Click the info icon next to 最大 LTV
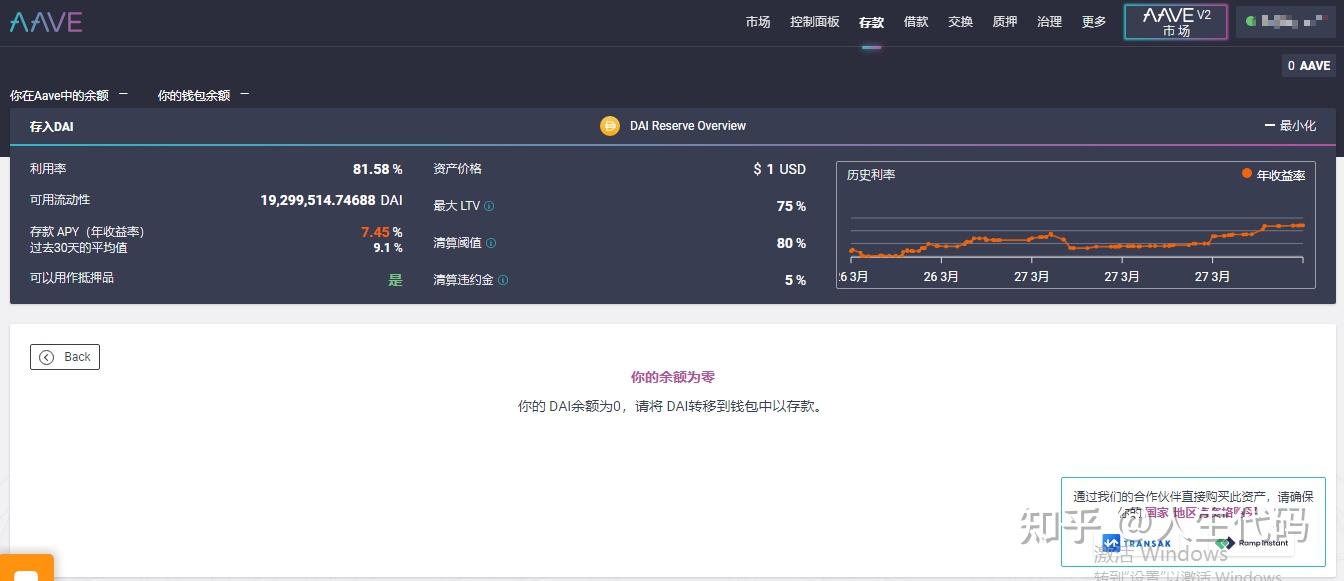The image size is (1344, 581). coord(489,206)
